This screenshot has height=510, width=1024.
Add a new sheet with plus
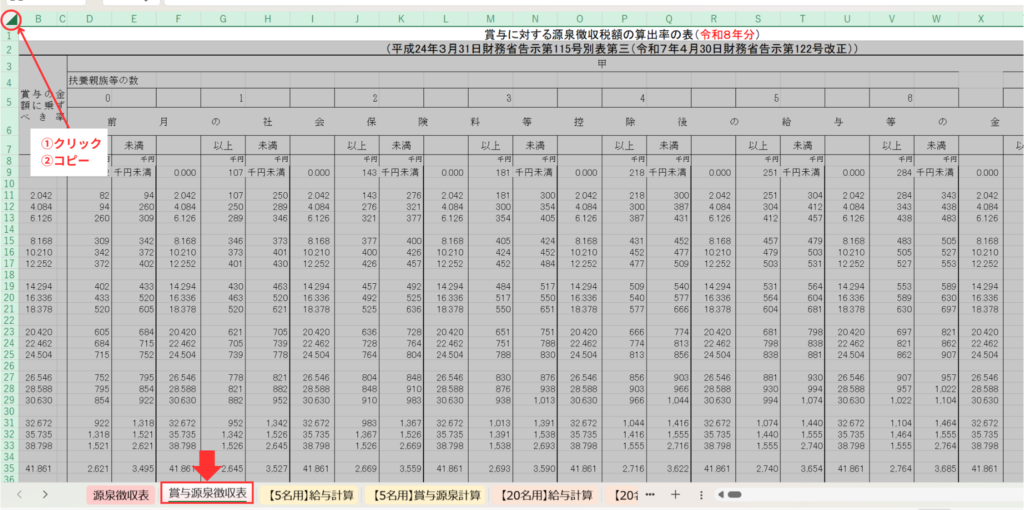[x=676, y=494]
